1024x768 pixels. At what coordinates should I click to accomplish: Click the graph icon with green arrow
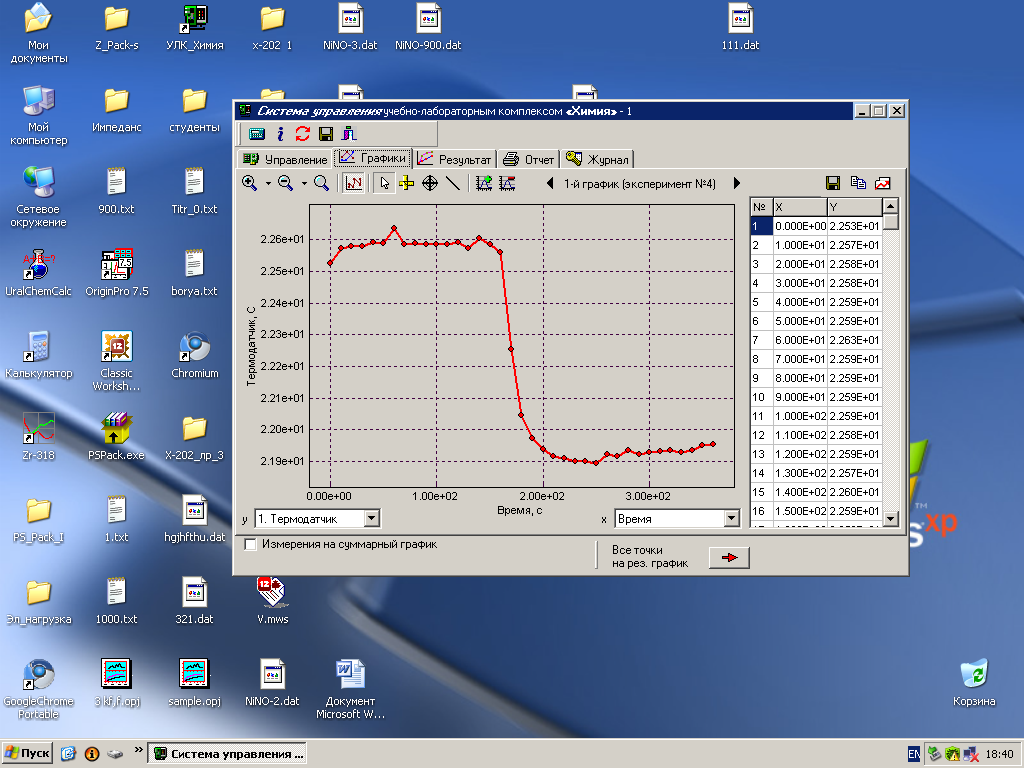click(484, 184)
